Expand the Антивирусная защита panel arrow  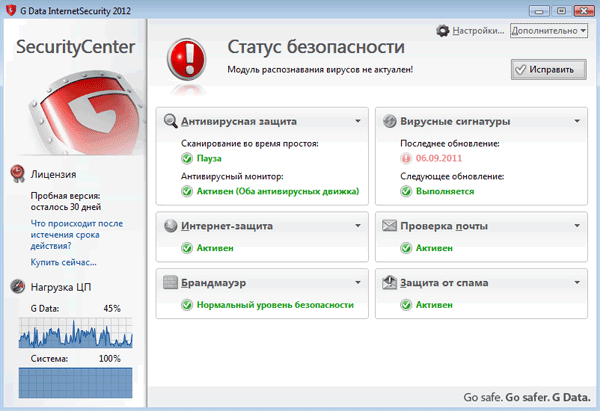pyautogui.click(x=358, y=121)
